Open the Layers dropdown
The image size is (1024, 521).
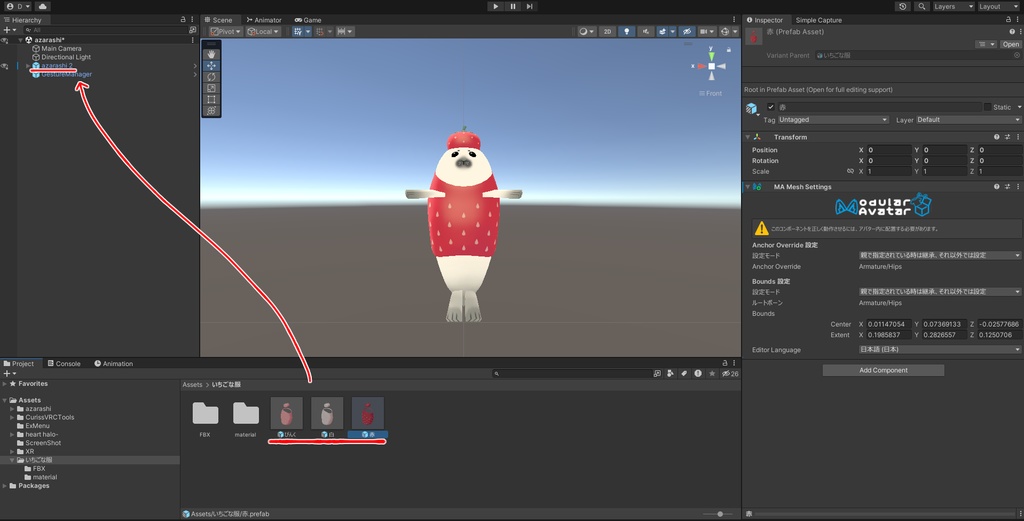(x=953, y=7)
